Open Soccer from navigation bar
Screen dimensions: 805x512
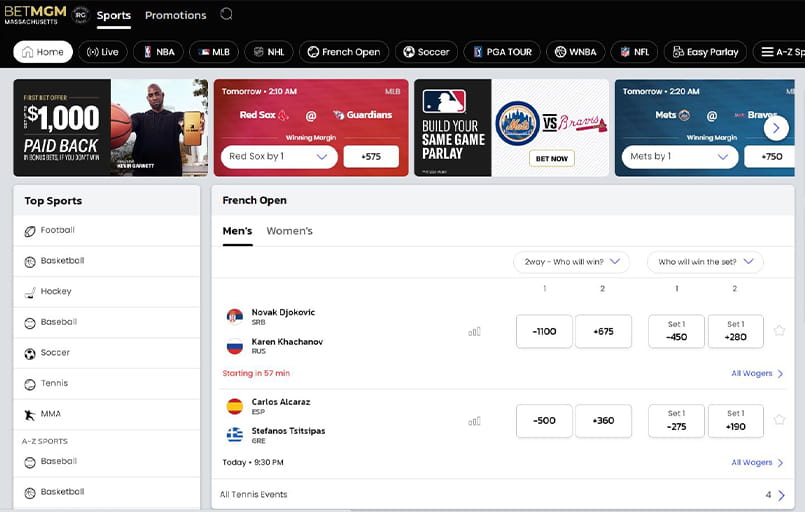pos(426,52)
